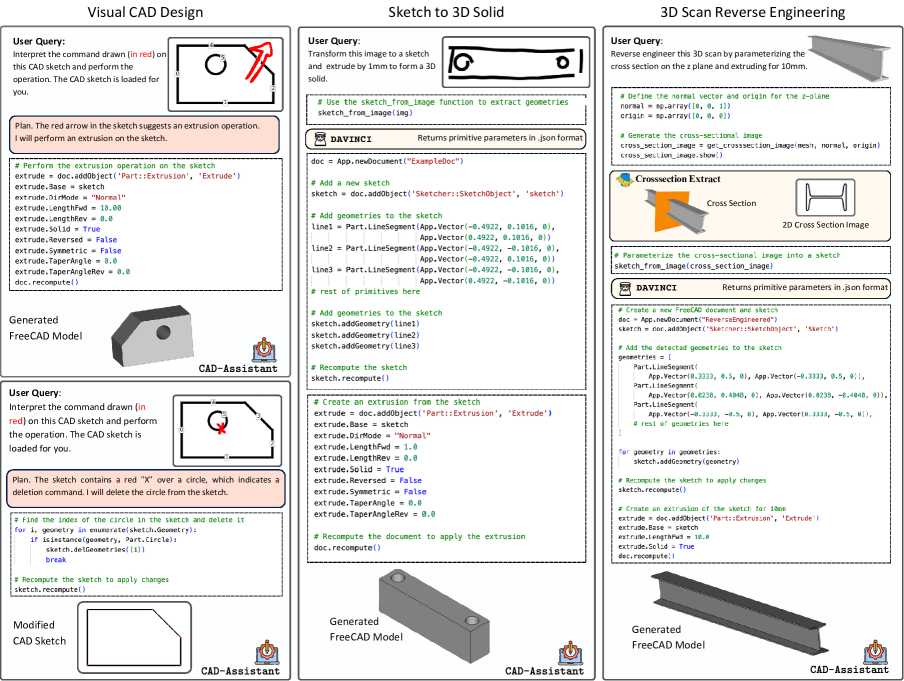Click the CAD-Assistant icon beside the Modified CAD Sketch
Image resolution: width=904 pixels, height=681 pixels.
pyautogui.click(x=267, y=652)
